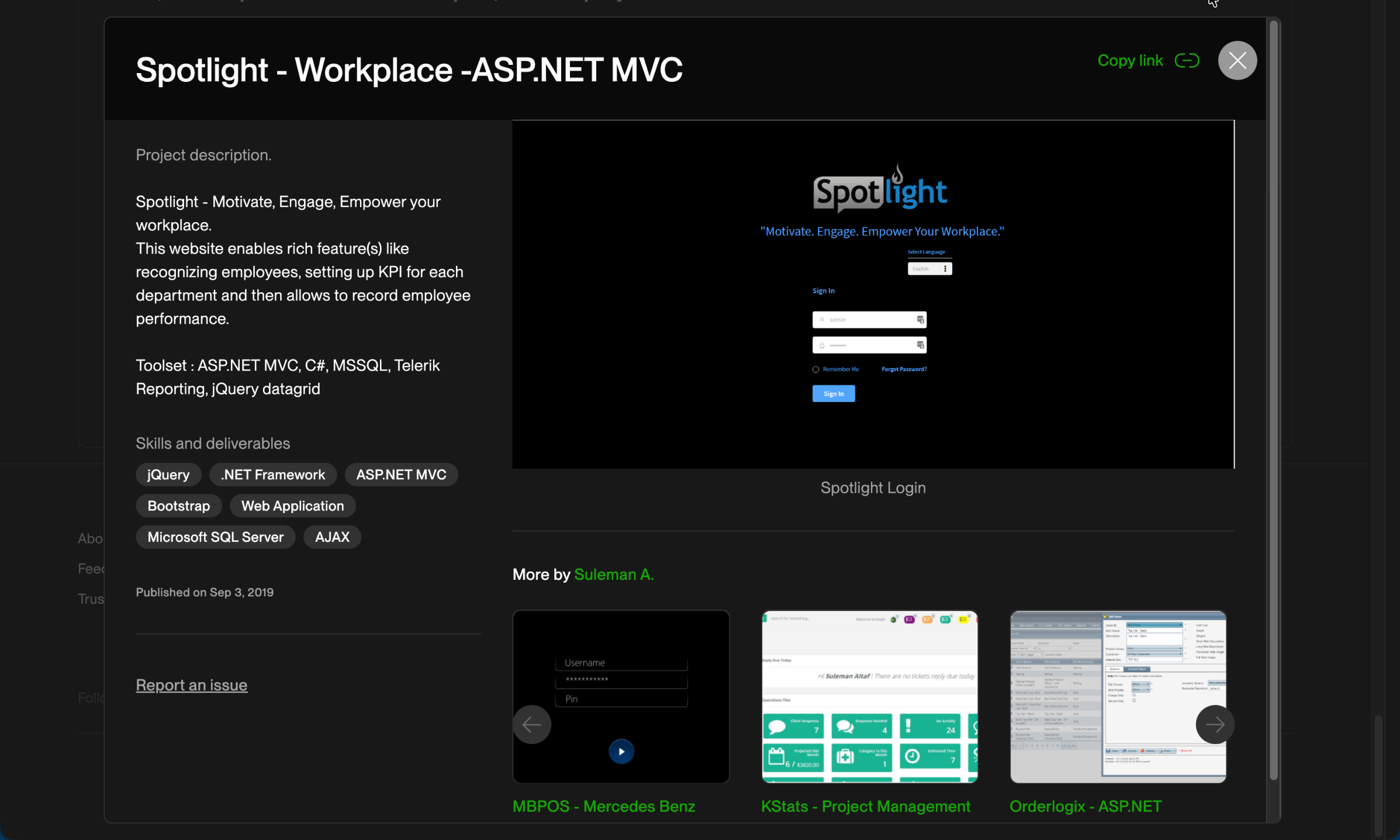This screenshot has height=840, width=1400.
Task: Click the password reveal icon in login preview
Action: click(919, 345)
